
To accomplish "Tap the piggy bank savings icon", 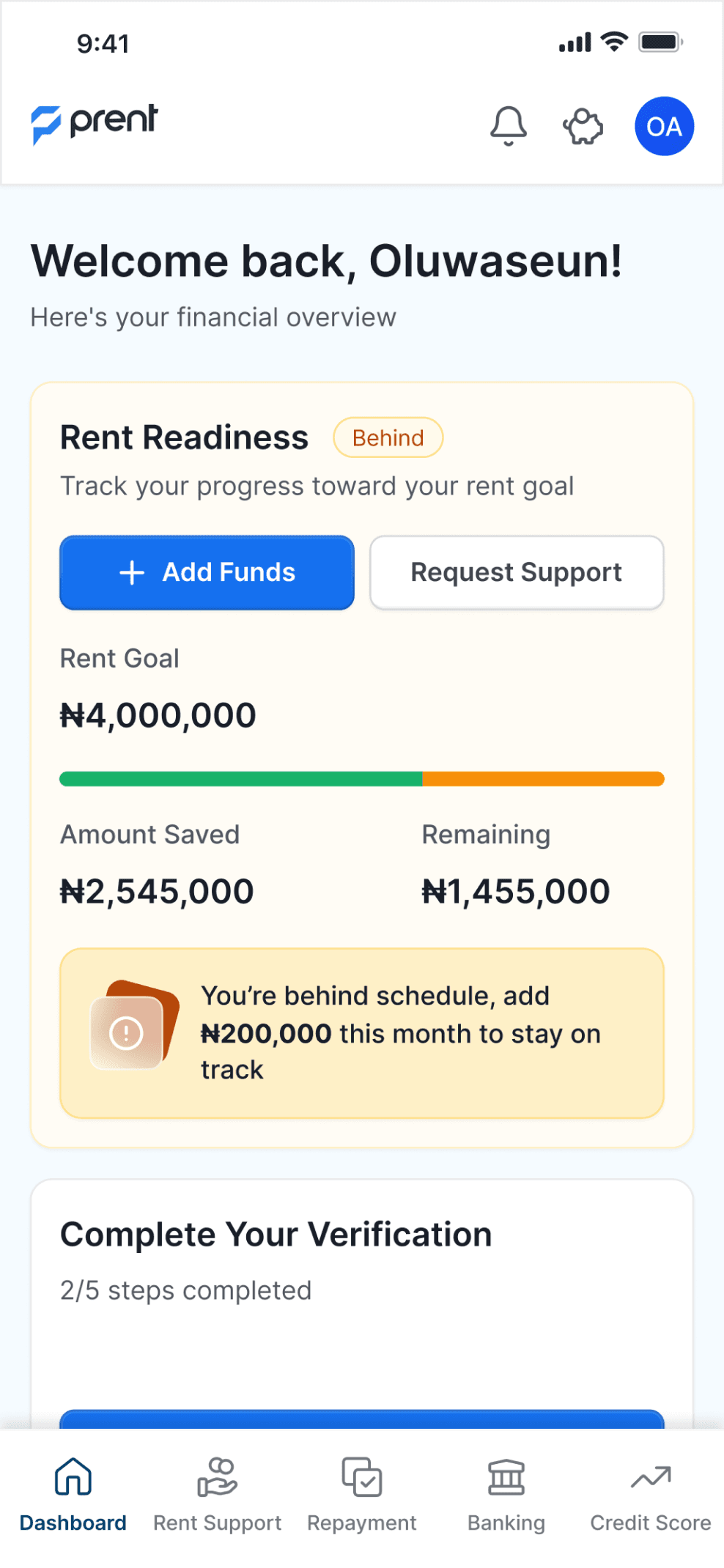I will [x=583, y=127].
